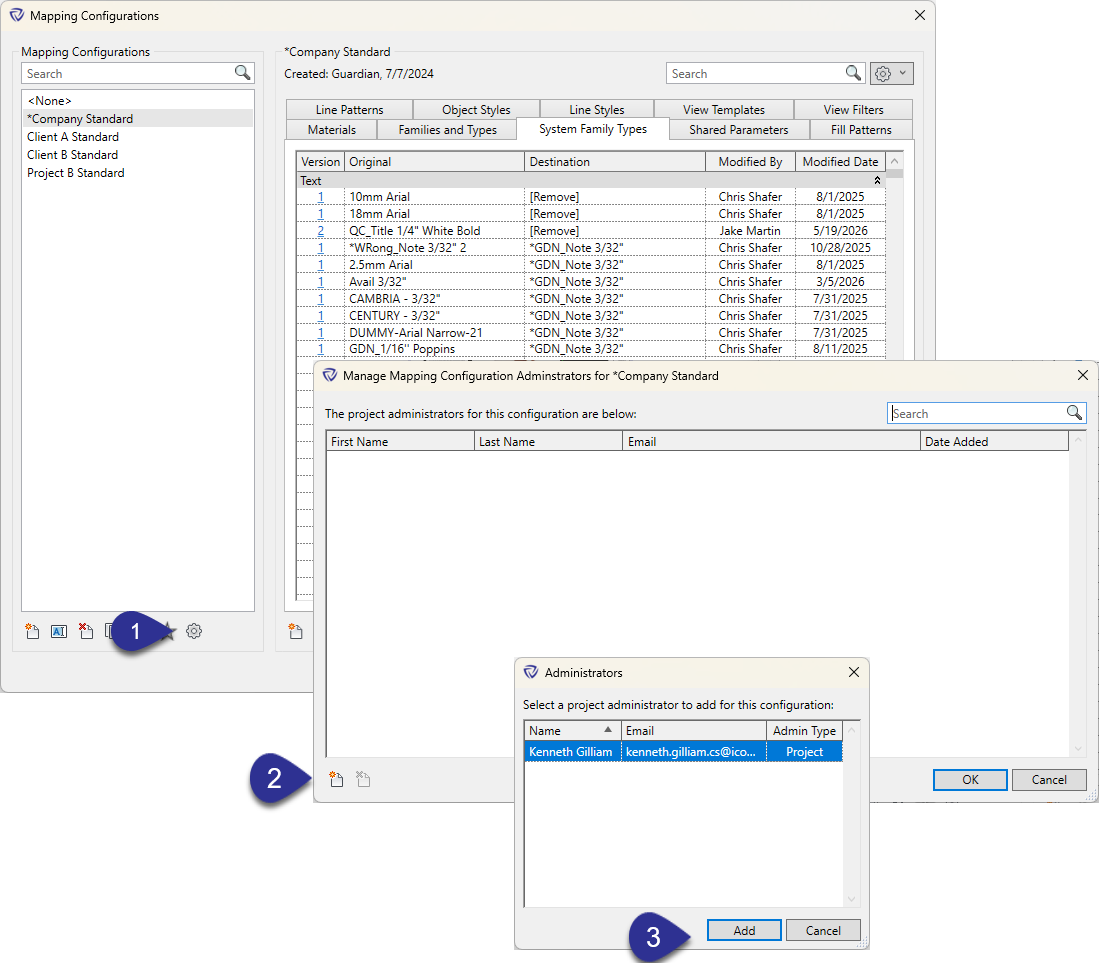Select 18mm Arial original cell
Image resolution: width=1099 pixels, height=963 pixels.
click(x=434, y=214)
